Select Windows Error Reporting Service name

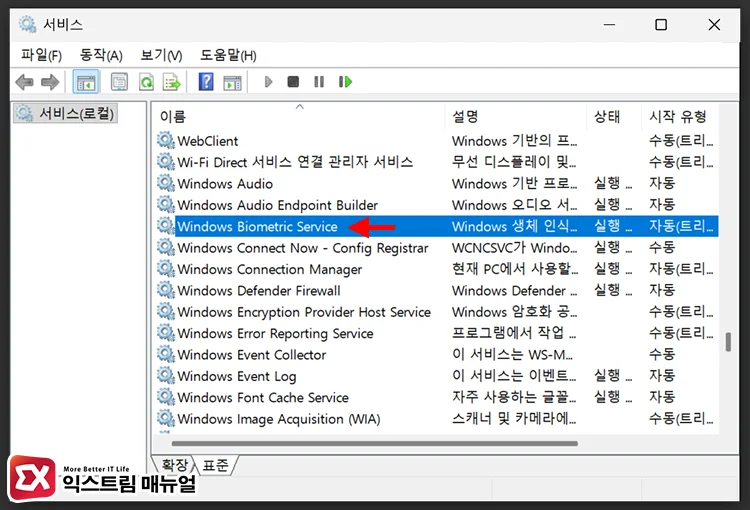(x=275, y=333)
